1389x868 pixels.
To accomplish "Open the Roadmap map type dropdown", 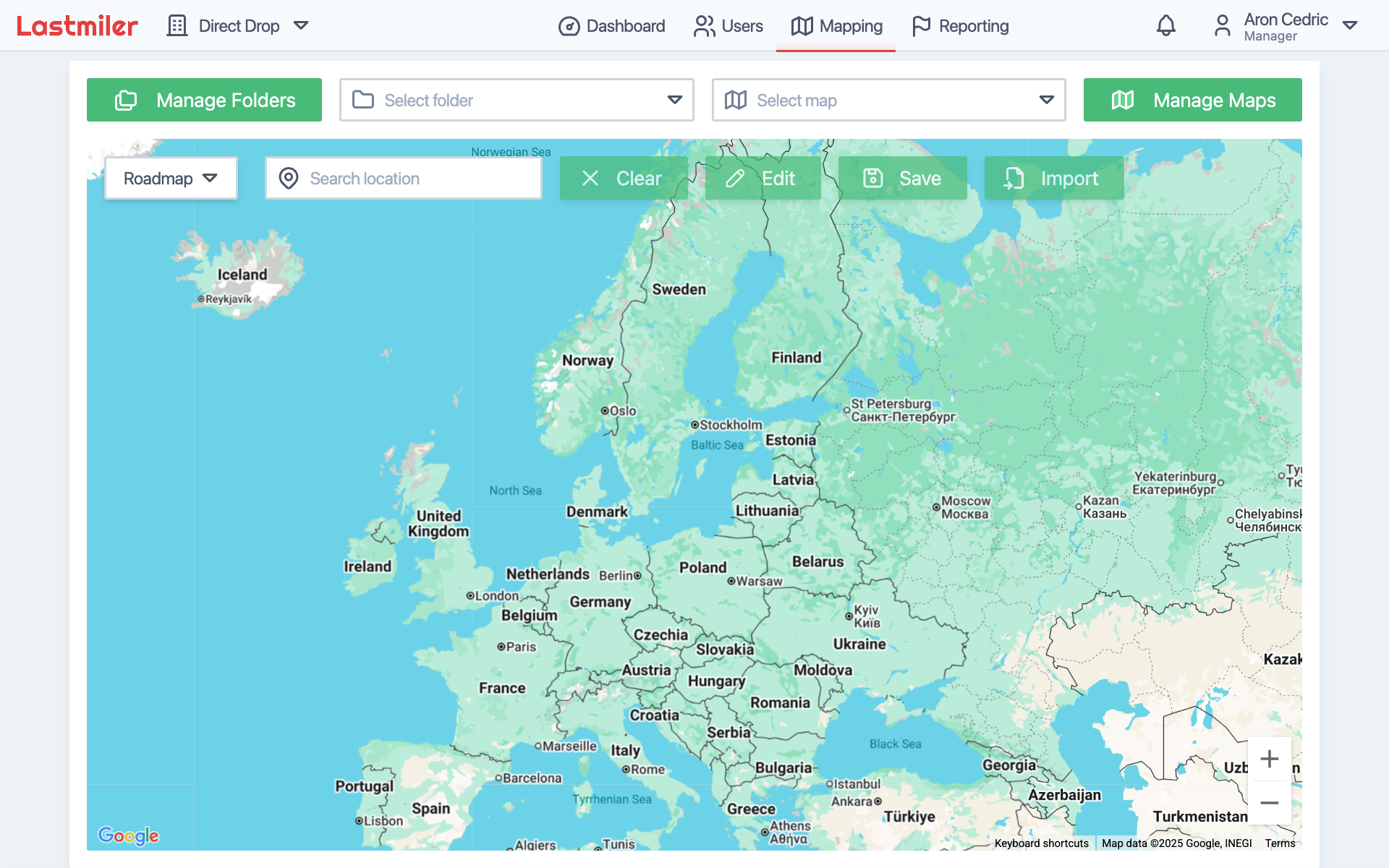I will coord(171,178).
